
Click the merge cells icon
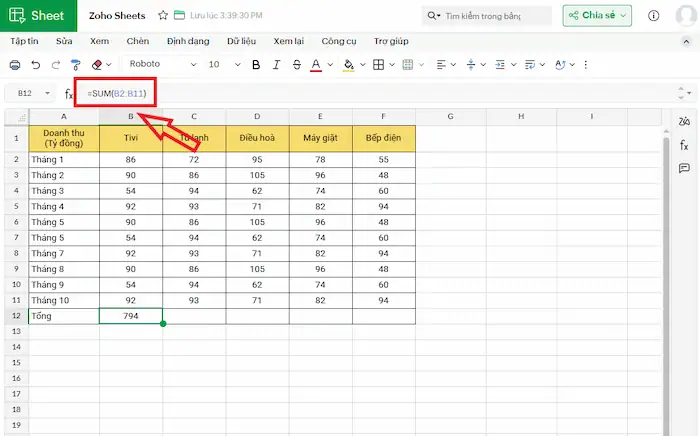[x=408, y=65]
